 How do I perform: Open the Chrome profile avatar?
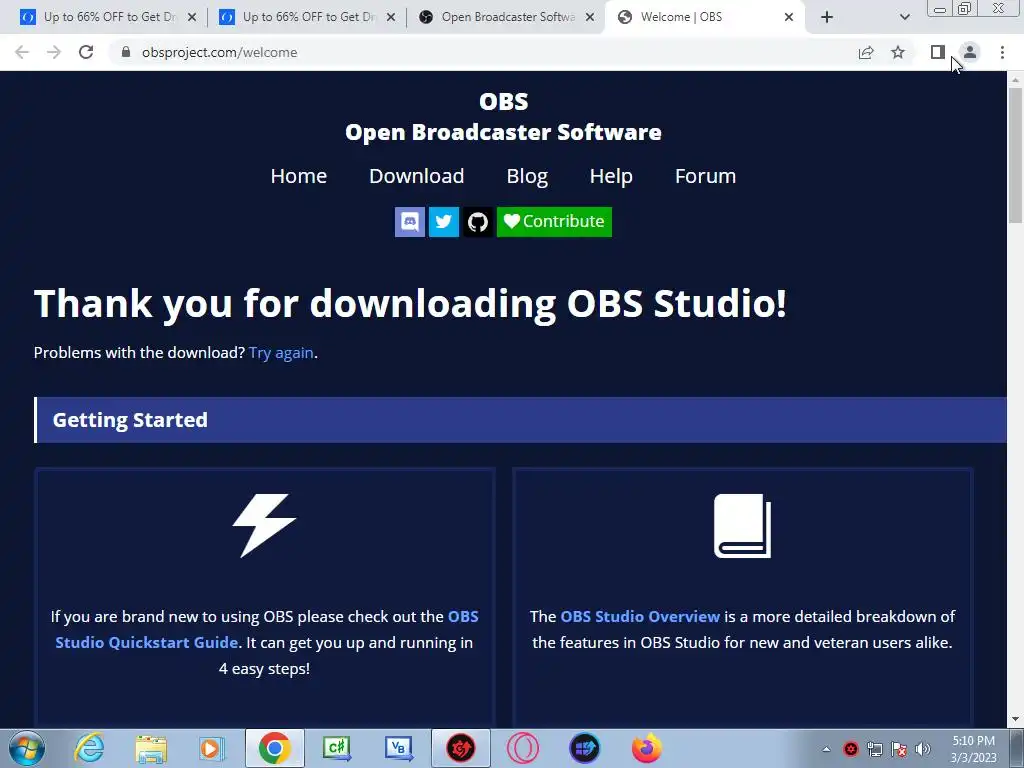tap(970, 52)
